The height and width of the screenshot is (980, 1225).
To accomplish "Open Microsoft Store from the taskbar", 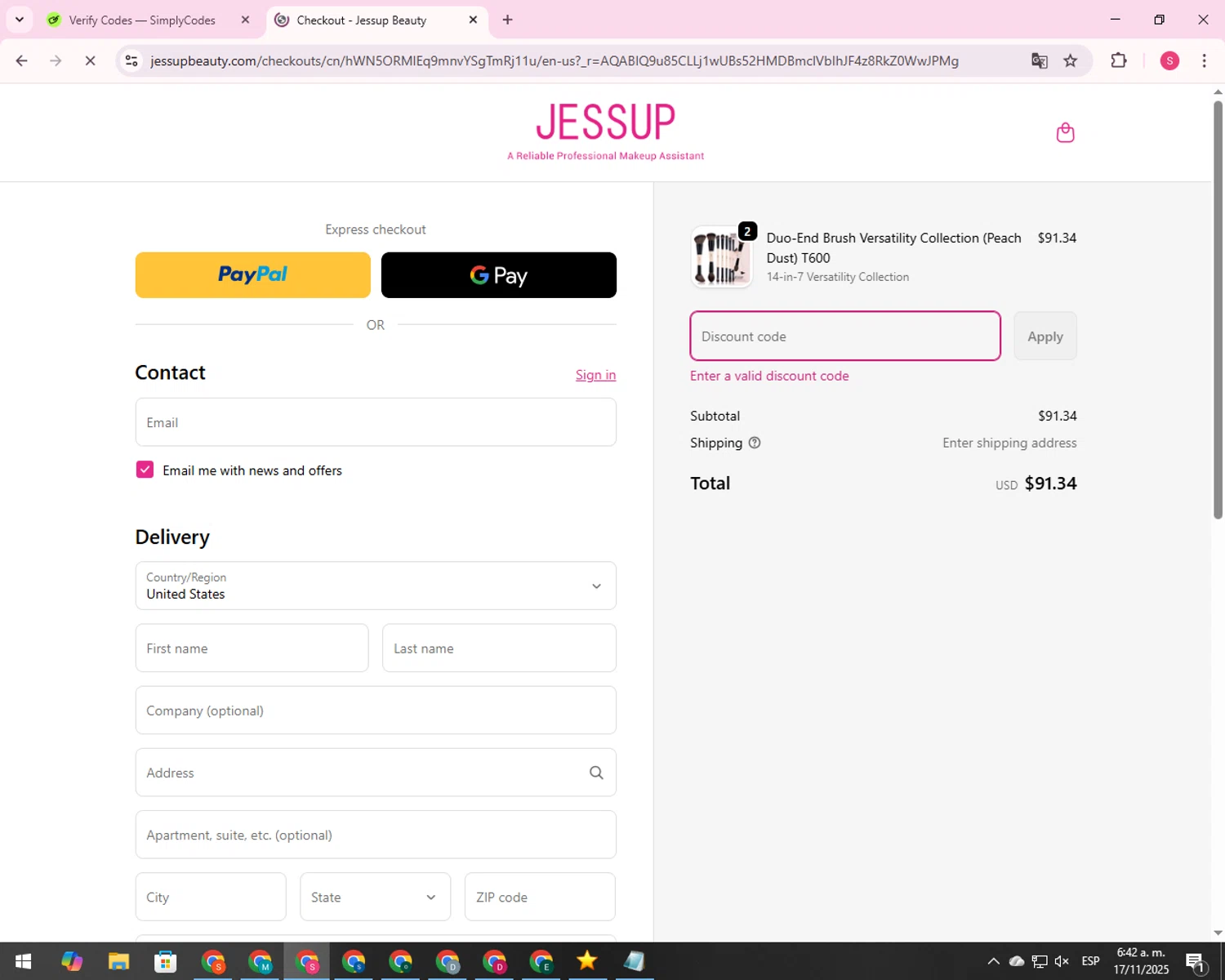I will [166, 961].
